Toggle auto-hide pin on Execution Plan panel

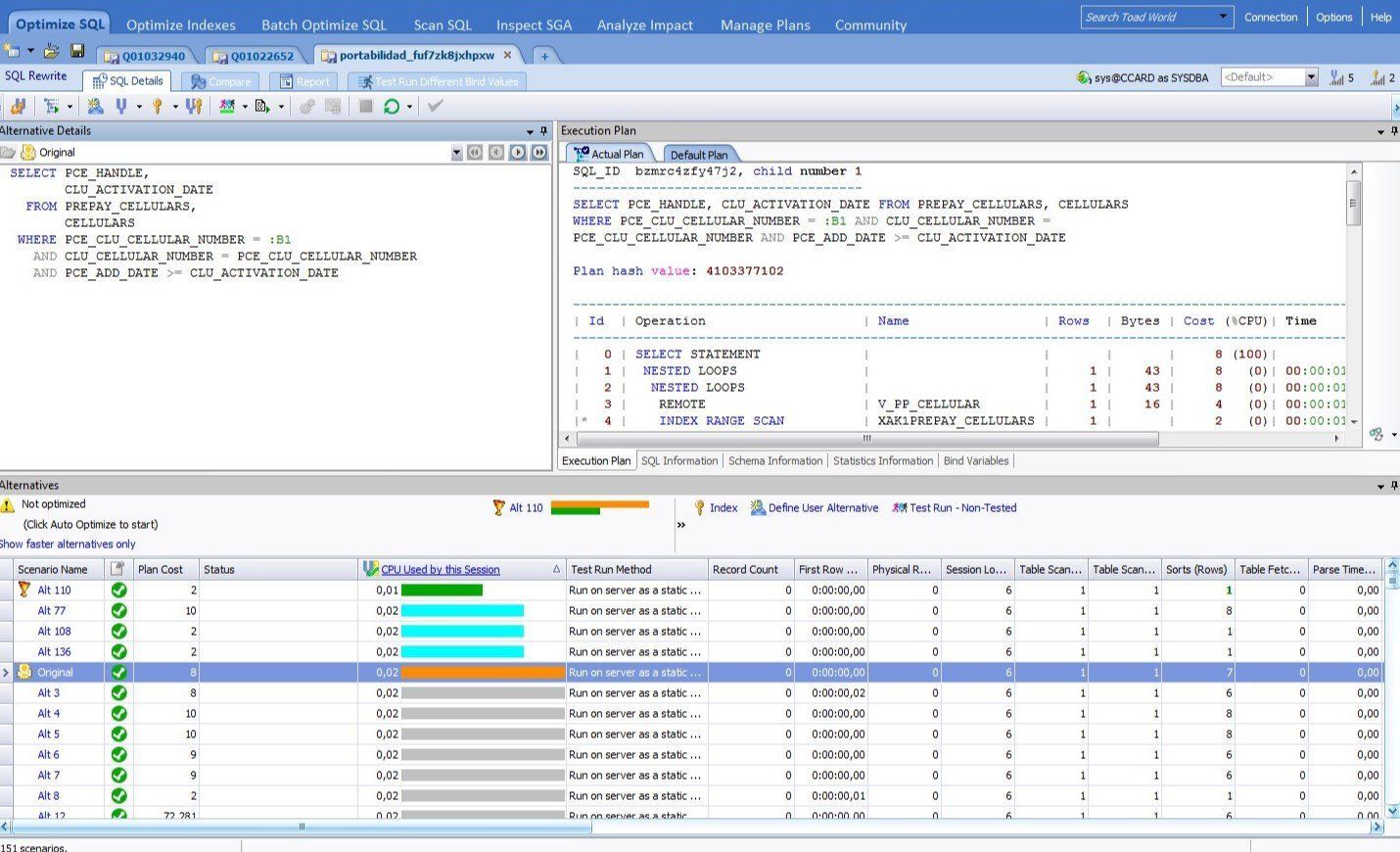(1394, 130)
